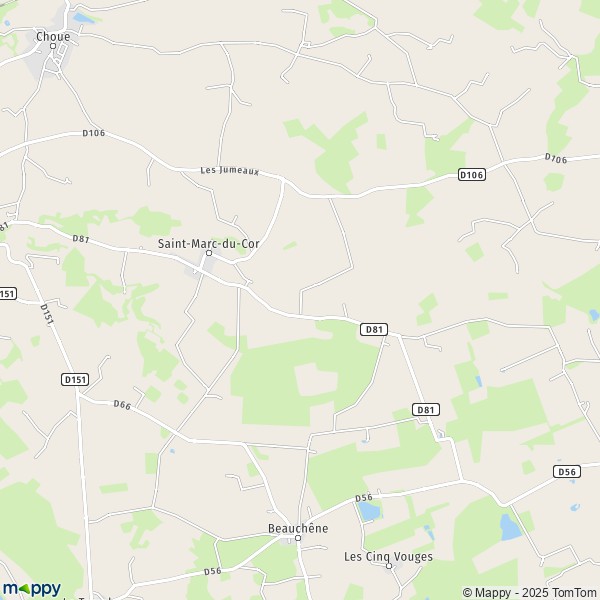Viewport: 600px width, 600px height.
Task: Click the Les Cinq Vouges marker
Action: [389, 566]
